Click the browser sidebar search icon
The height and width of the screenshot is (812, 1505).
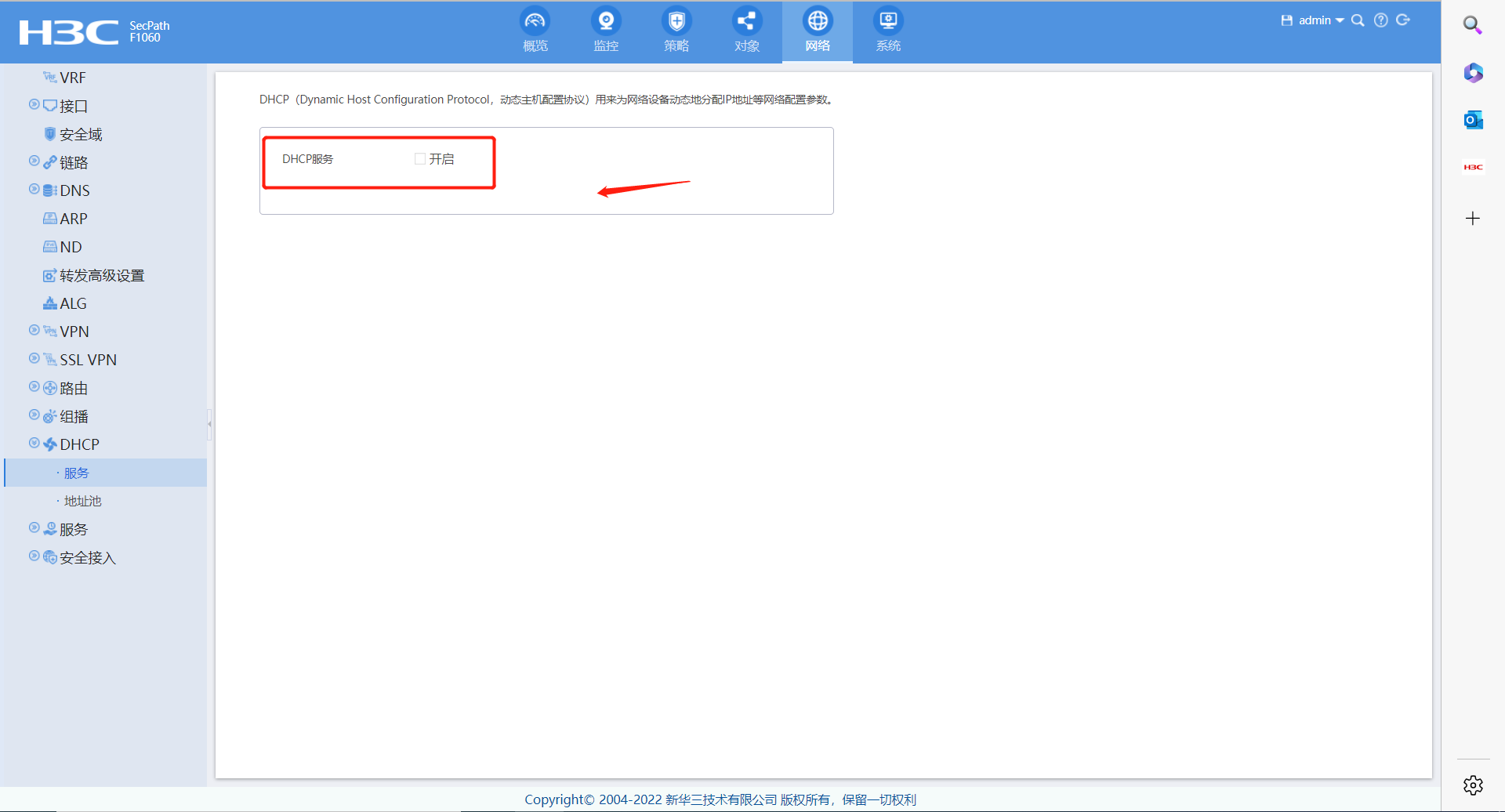[x=1473, y=25]
